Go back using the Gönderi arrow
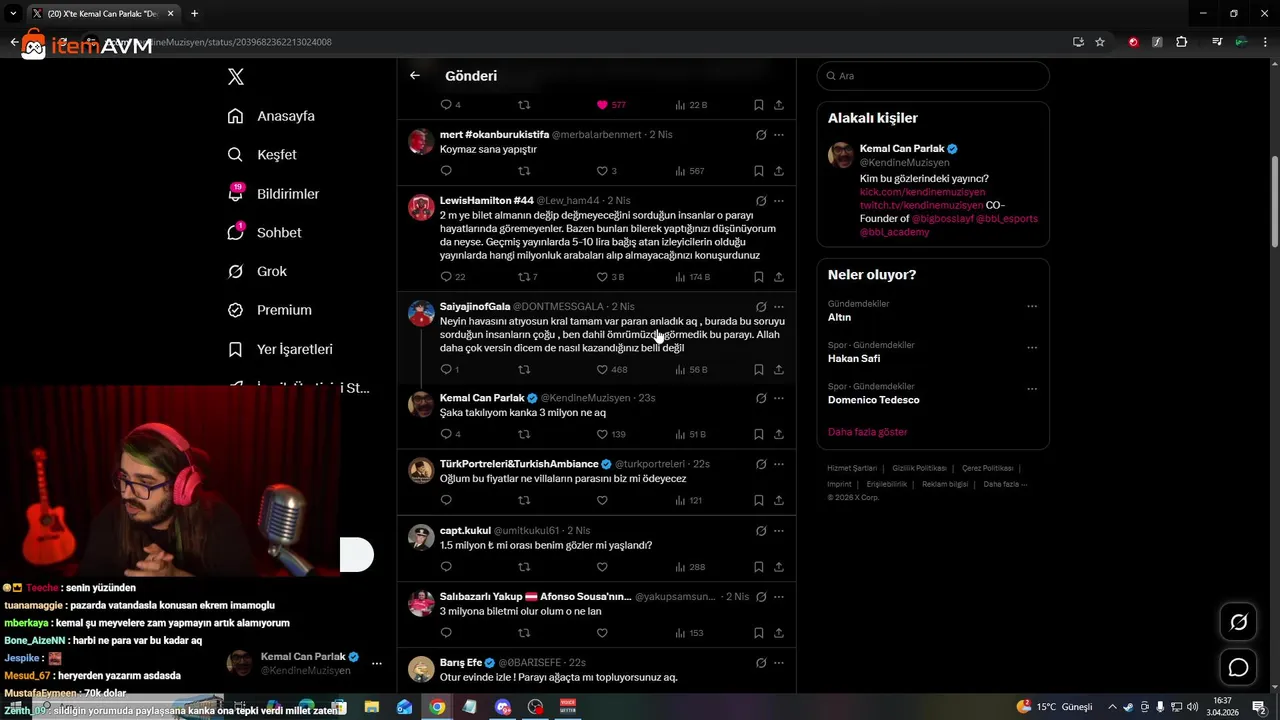This screenshot has height=720, width=1280. [415, 75]
